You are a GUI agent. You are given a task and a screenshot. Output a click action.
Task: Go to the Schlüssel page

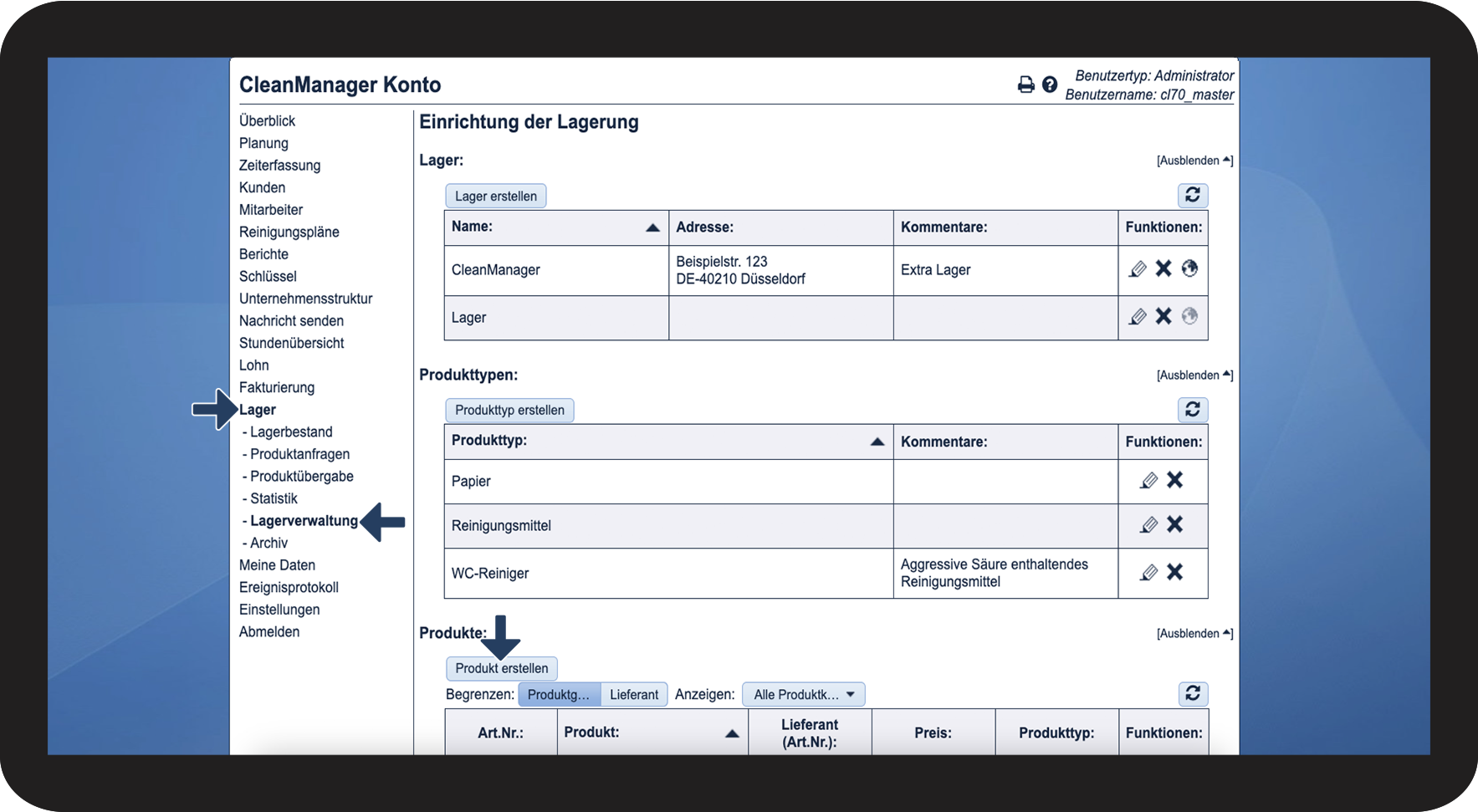click(x=268, y=276)
